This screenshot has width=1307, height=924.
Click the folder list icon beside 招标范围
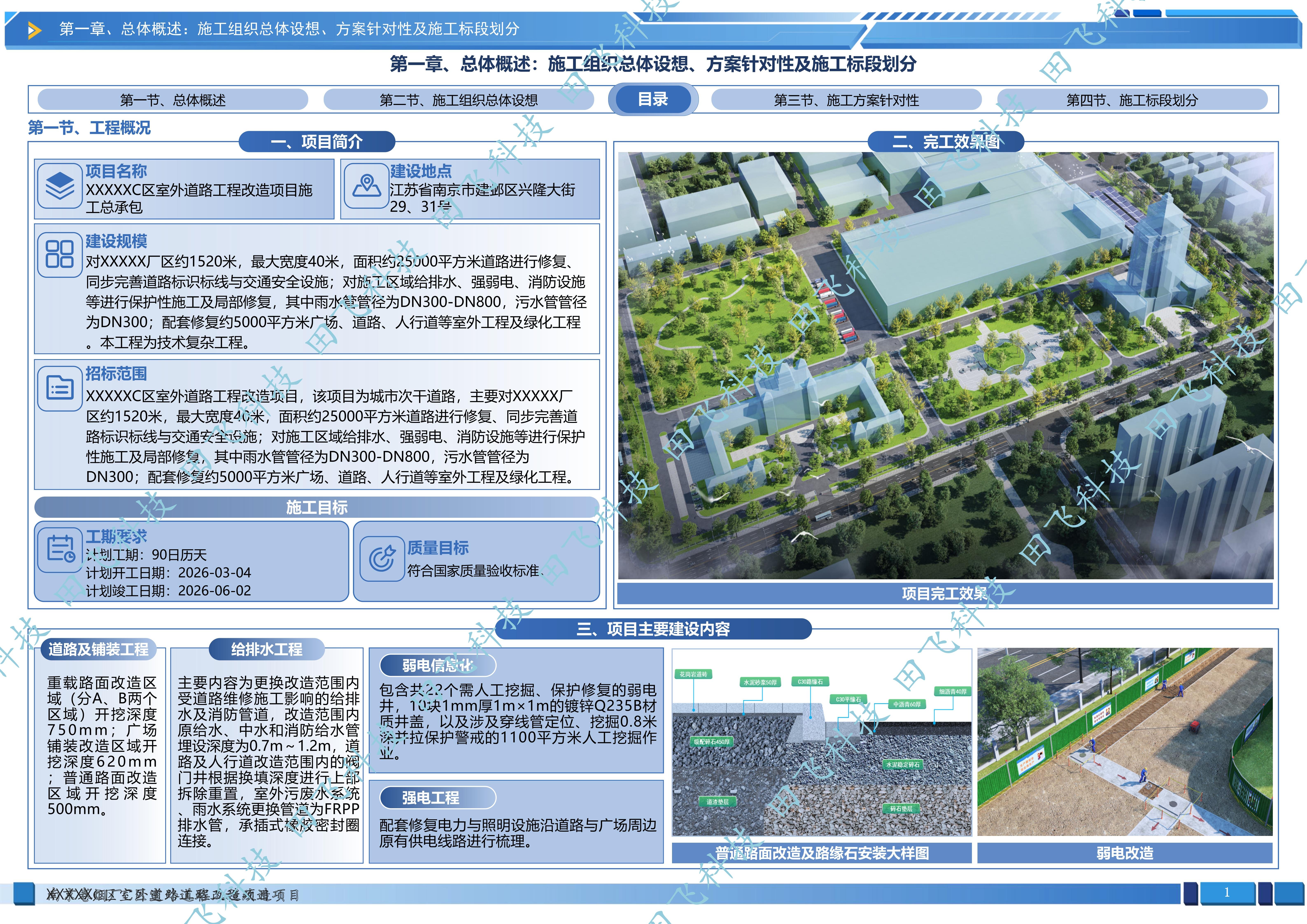tap(60, 388)
